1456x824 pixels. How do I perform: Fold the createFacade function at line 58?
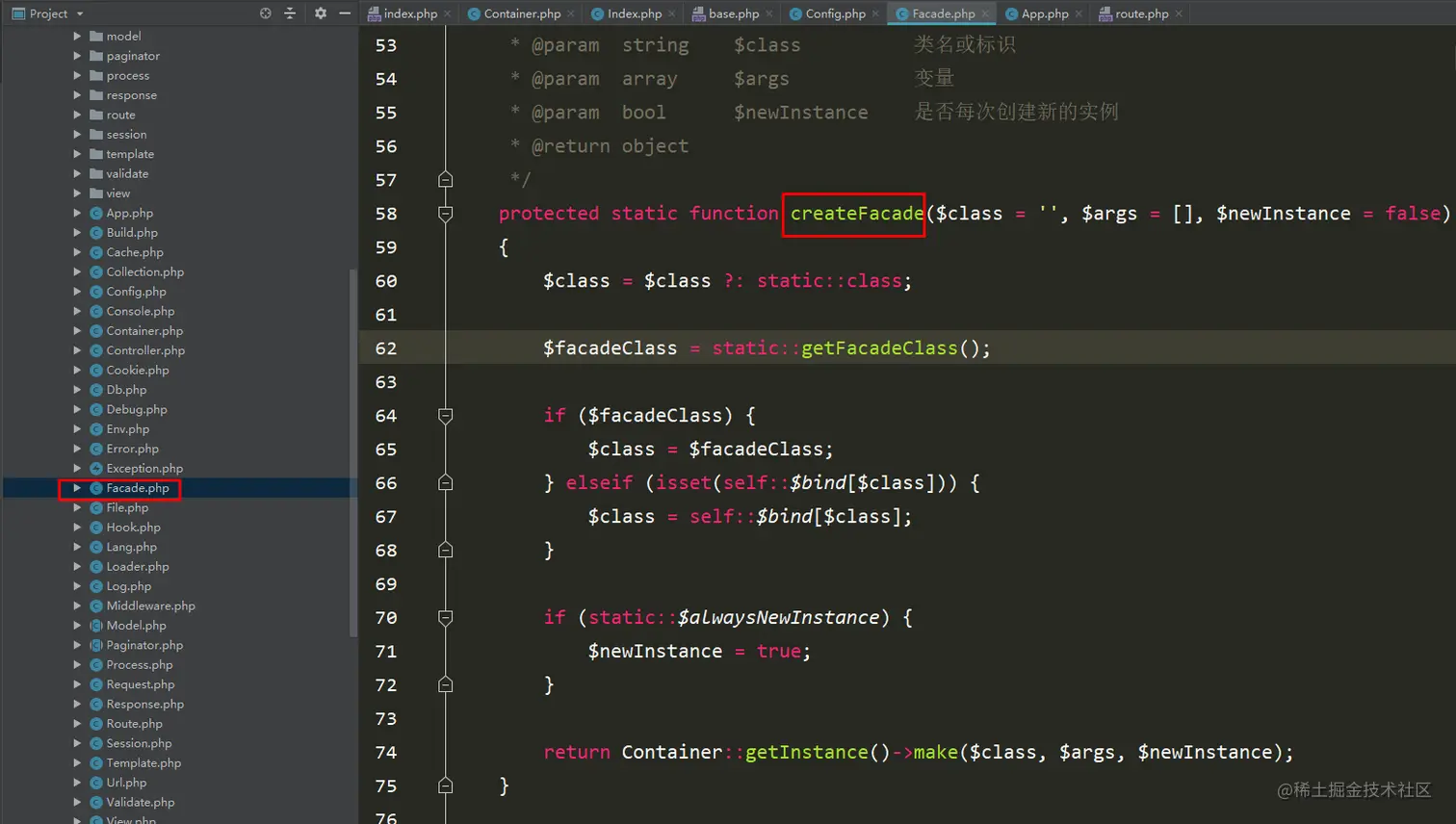[x=445, y=214]
